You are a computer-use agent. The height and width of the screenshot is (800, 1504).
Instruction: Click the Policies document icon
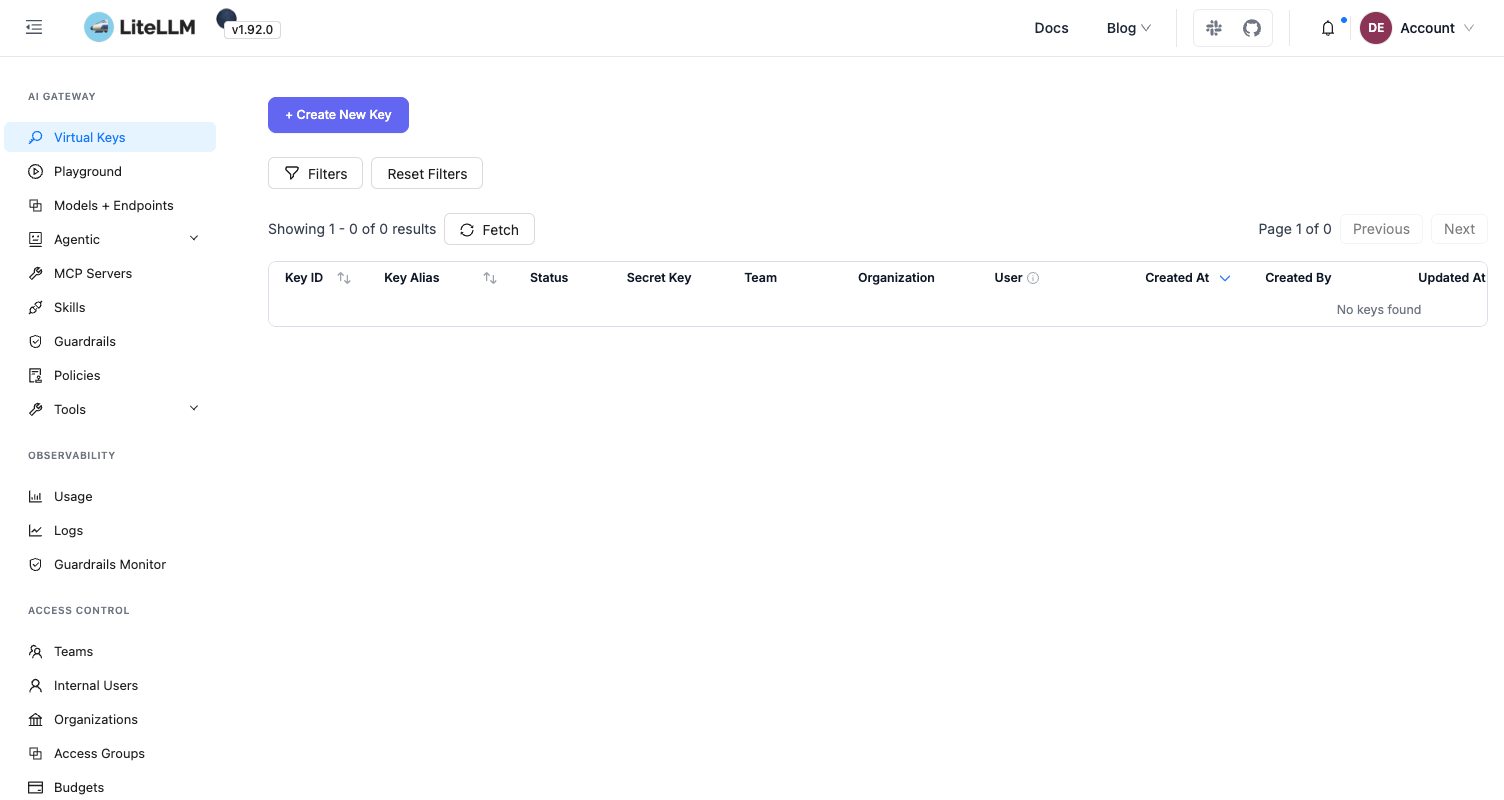tap(36, 376)
